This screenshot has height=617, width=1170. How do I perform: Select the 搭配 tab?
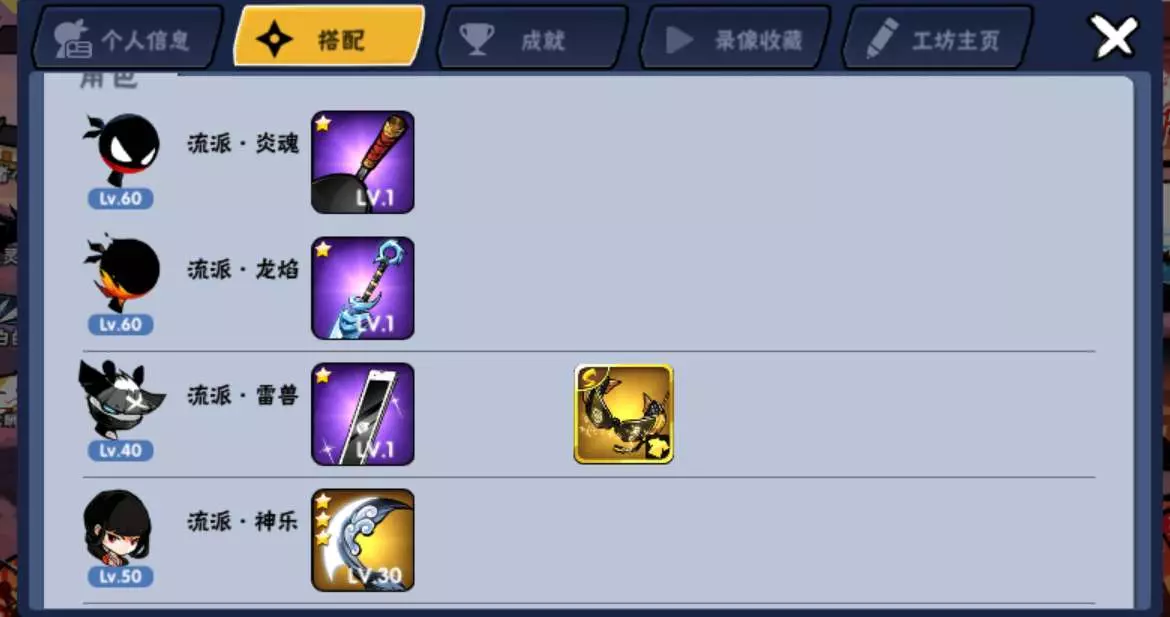[x=329, y=37]
